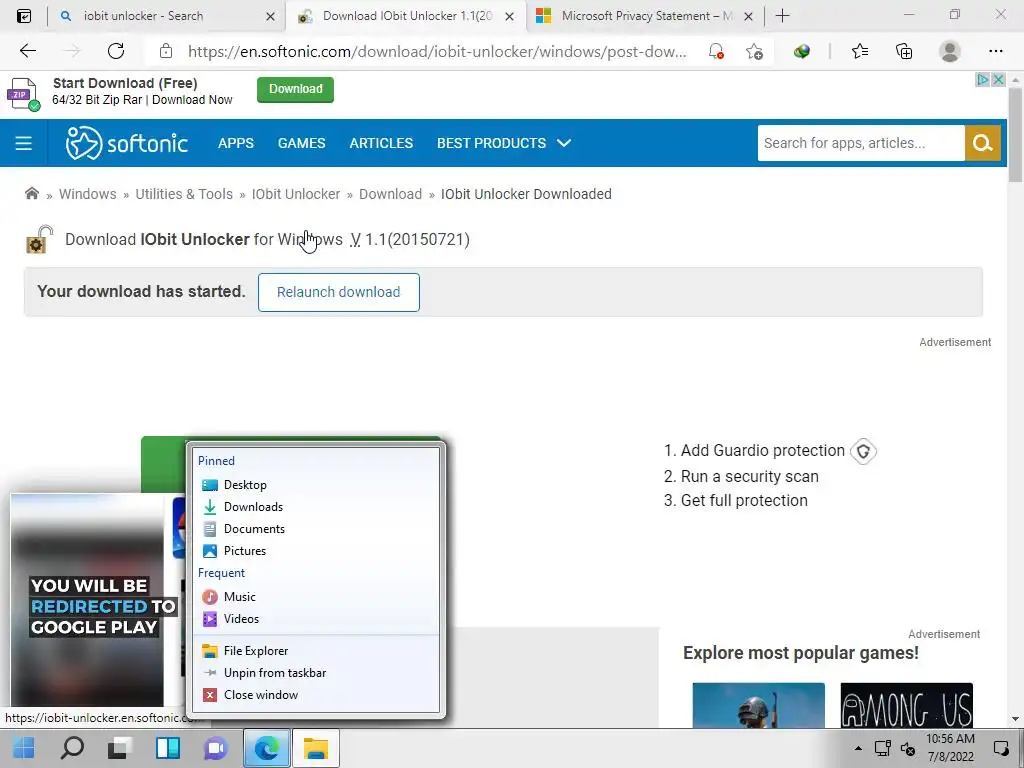Open the ARTICLES menu
This screenshot has width=1024, height=768.
coord(381,143)
